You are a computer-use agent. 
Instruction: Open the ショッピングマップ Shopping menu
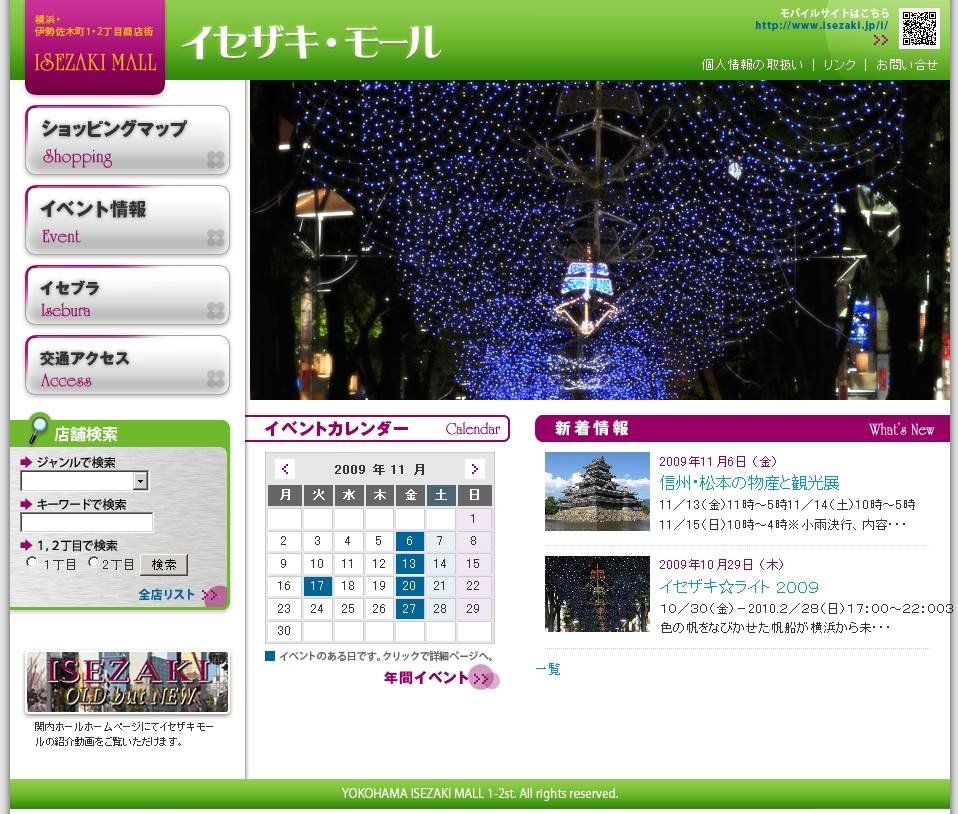pos(127,141)
